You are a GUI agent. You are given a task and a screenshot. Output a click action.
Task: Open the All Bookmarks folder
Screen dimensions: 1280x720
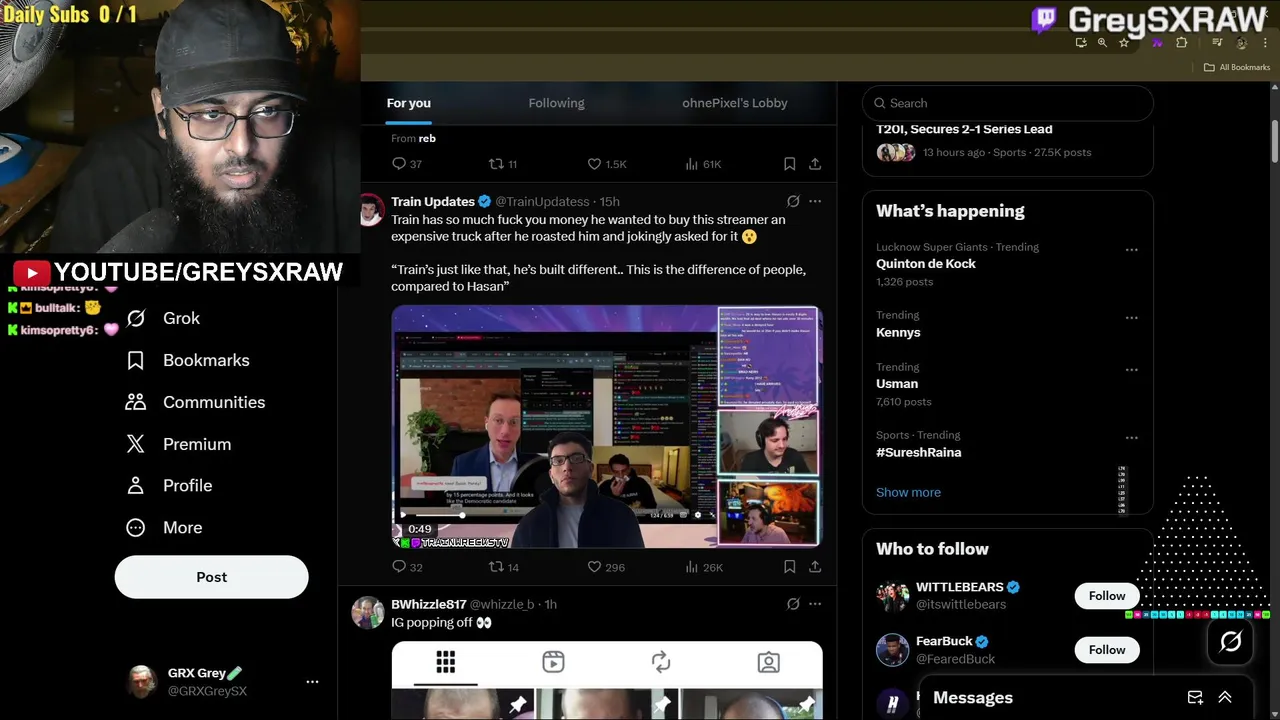point(1237,67)
